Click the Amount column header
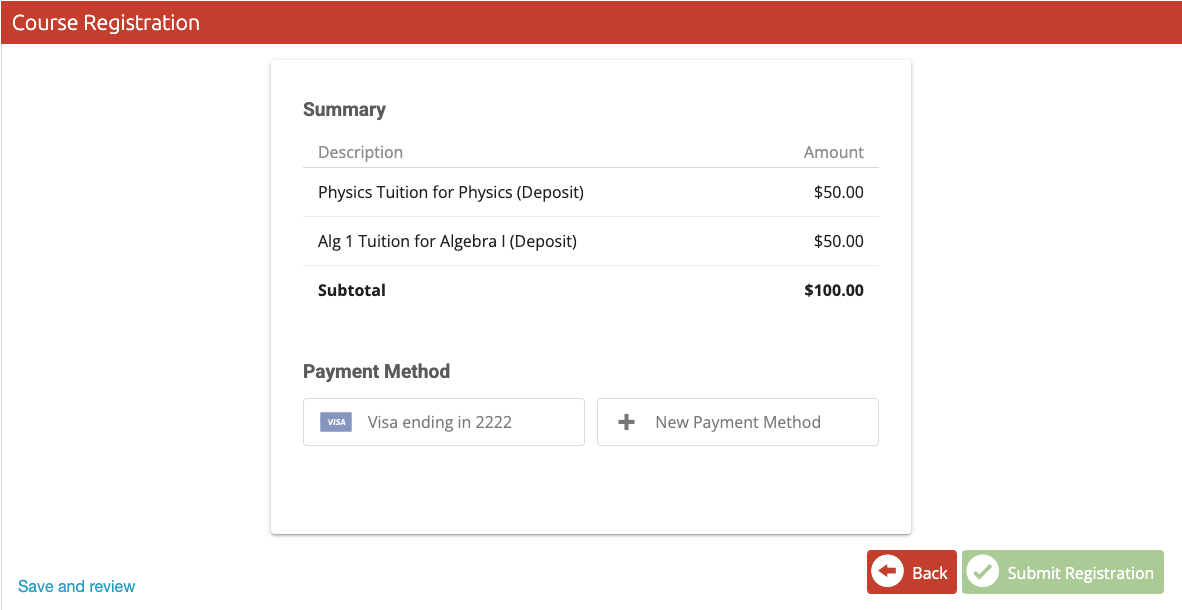The height and width of the screenshot is (610, 1182). (x=834, y=152)
